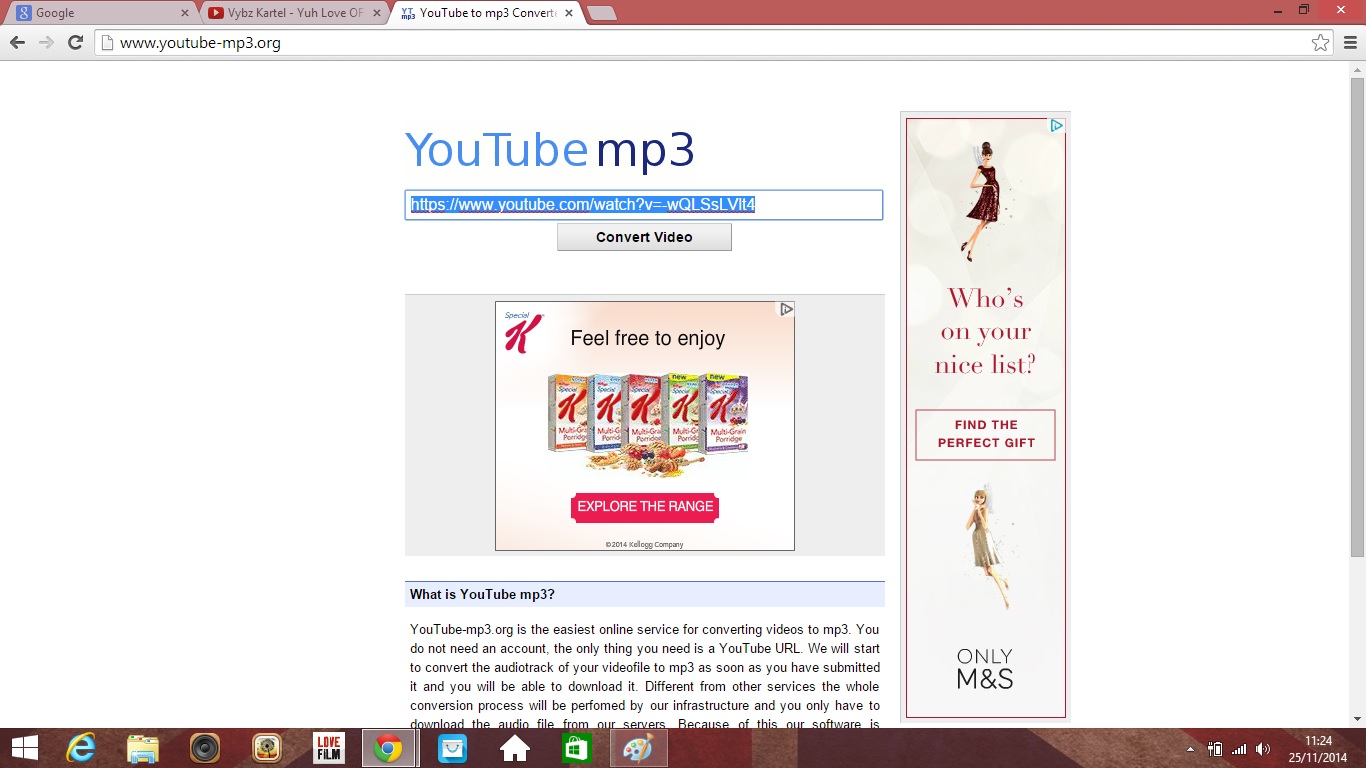Viewport: 1366px width, 768px height.
Task: Show hidden system tray icons
Action: [x=1190, y=748]
